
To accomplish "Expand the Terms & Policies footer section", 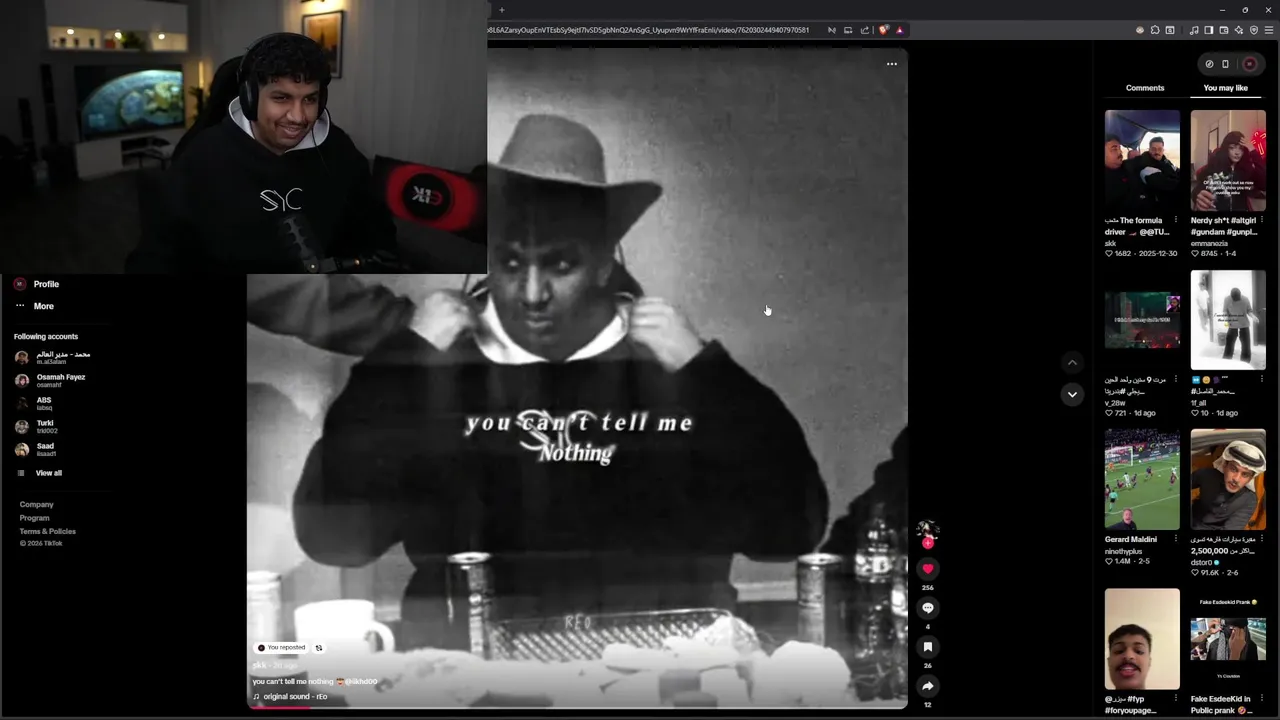I will coord(48,531).
